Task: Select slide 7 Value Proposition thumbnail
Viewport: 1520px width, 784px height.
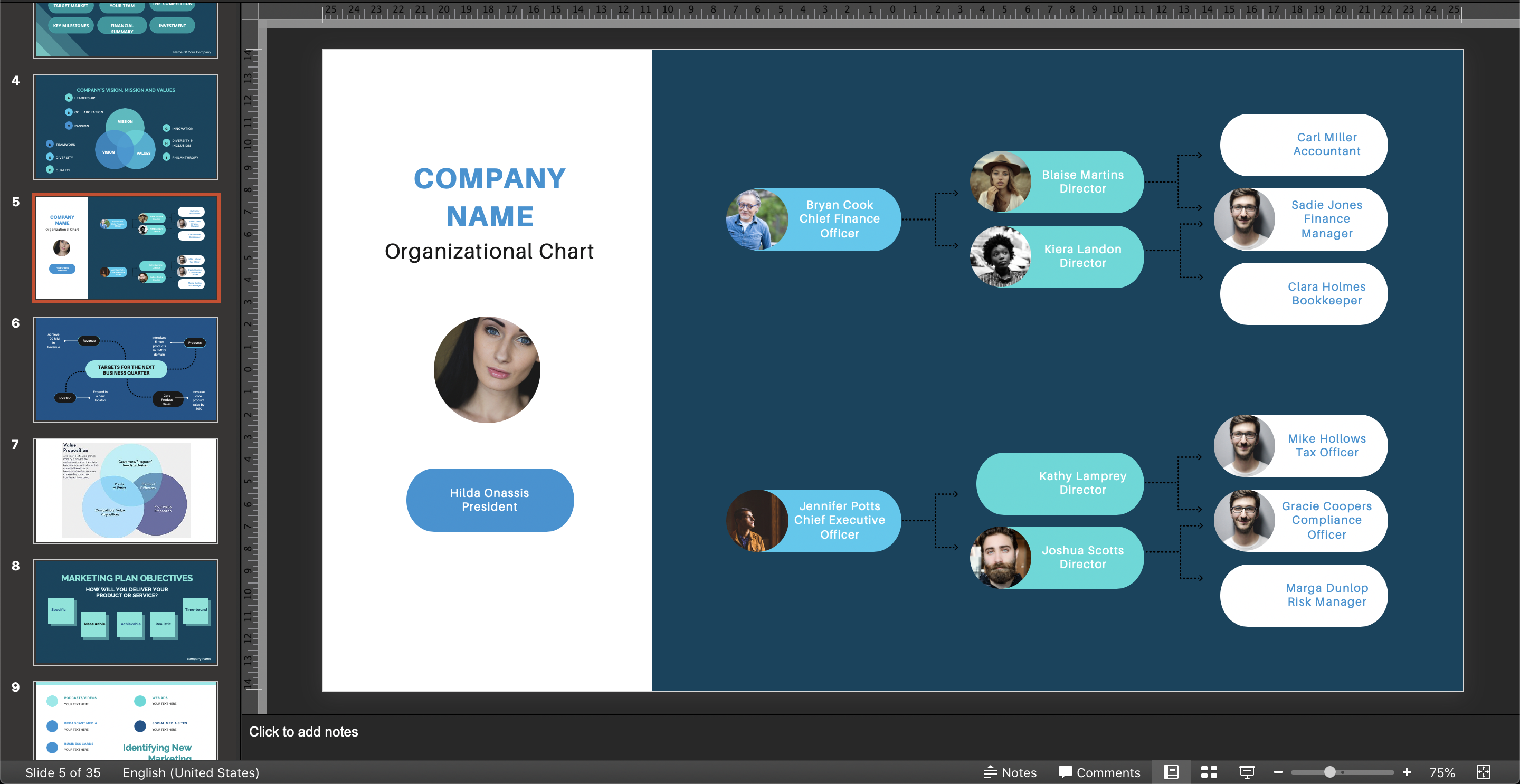Action: (x=126, y=491)
